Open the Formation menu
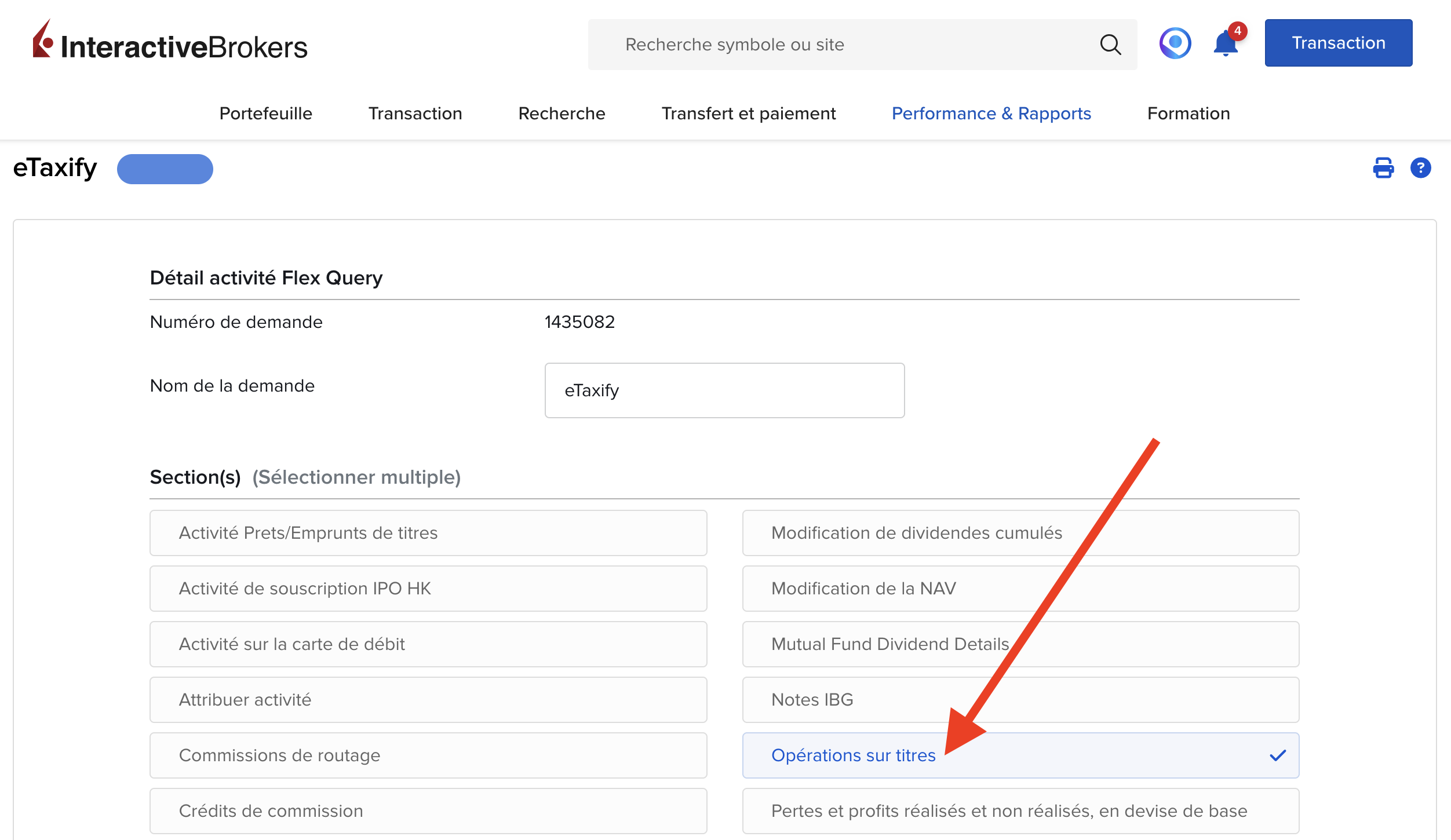 click(x=1189, y=114)
